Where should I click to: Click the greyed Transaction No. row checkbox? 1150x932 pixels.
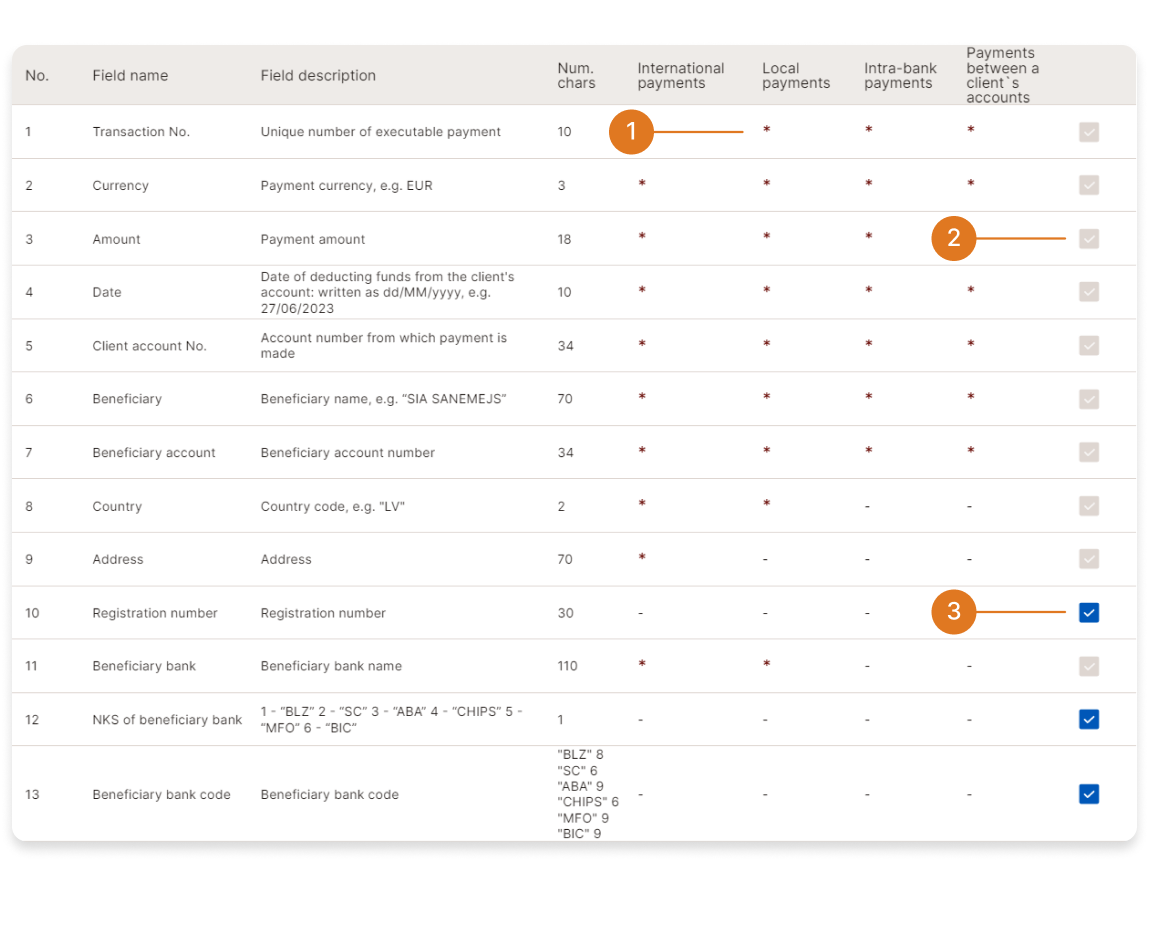(x=1089, y=132)
